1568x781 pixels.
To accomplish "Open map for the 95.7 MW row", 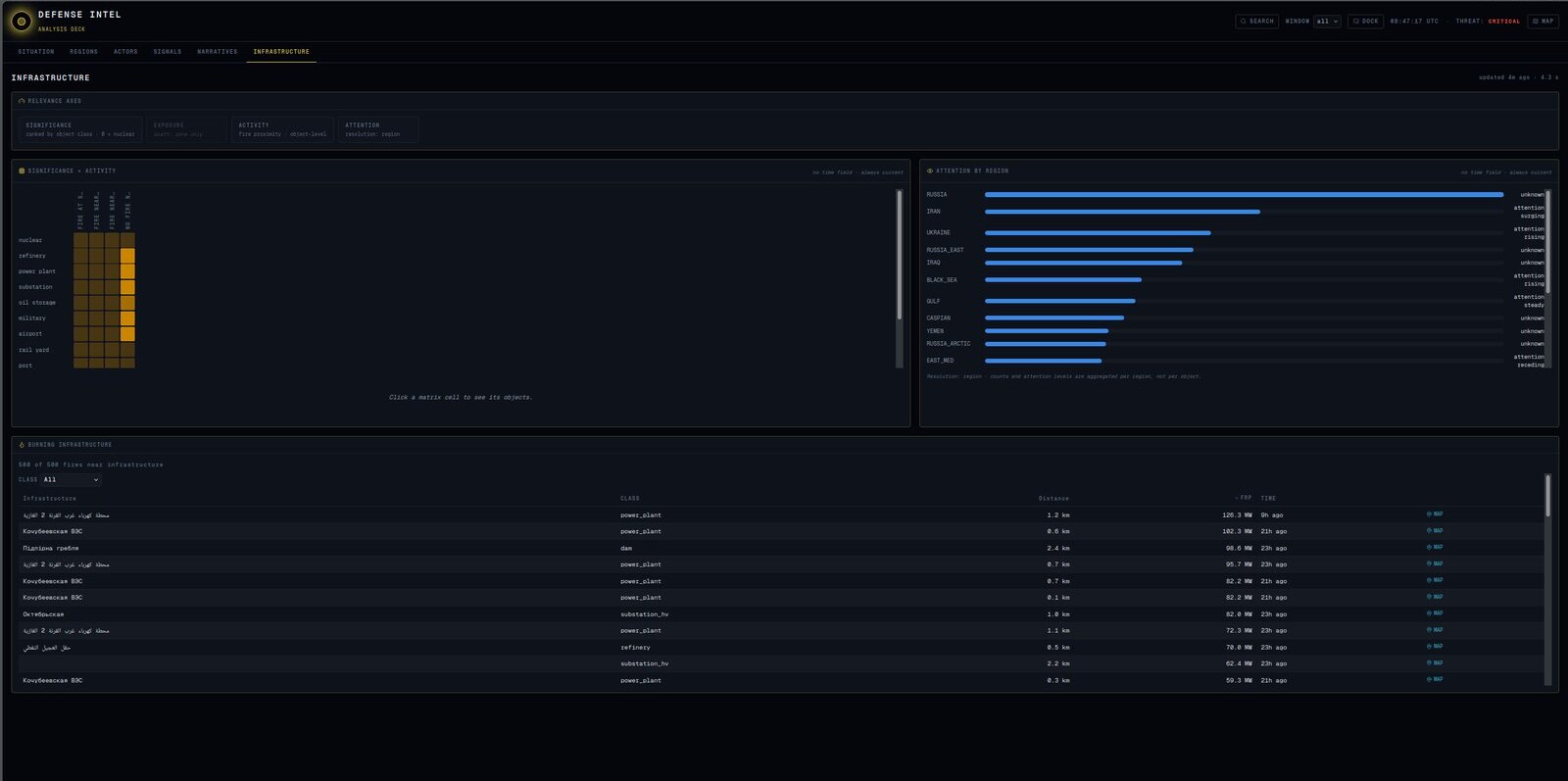I will pyautogui.click(x=1435, y=564).
